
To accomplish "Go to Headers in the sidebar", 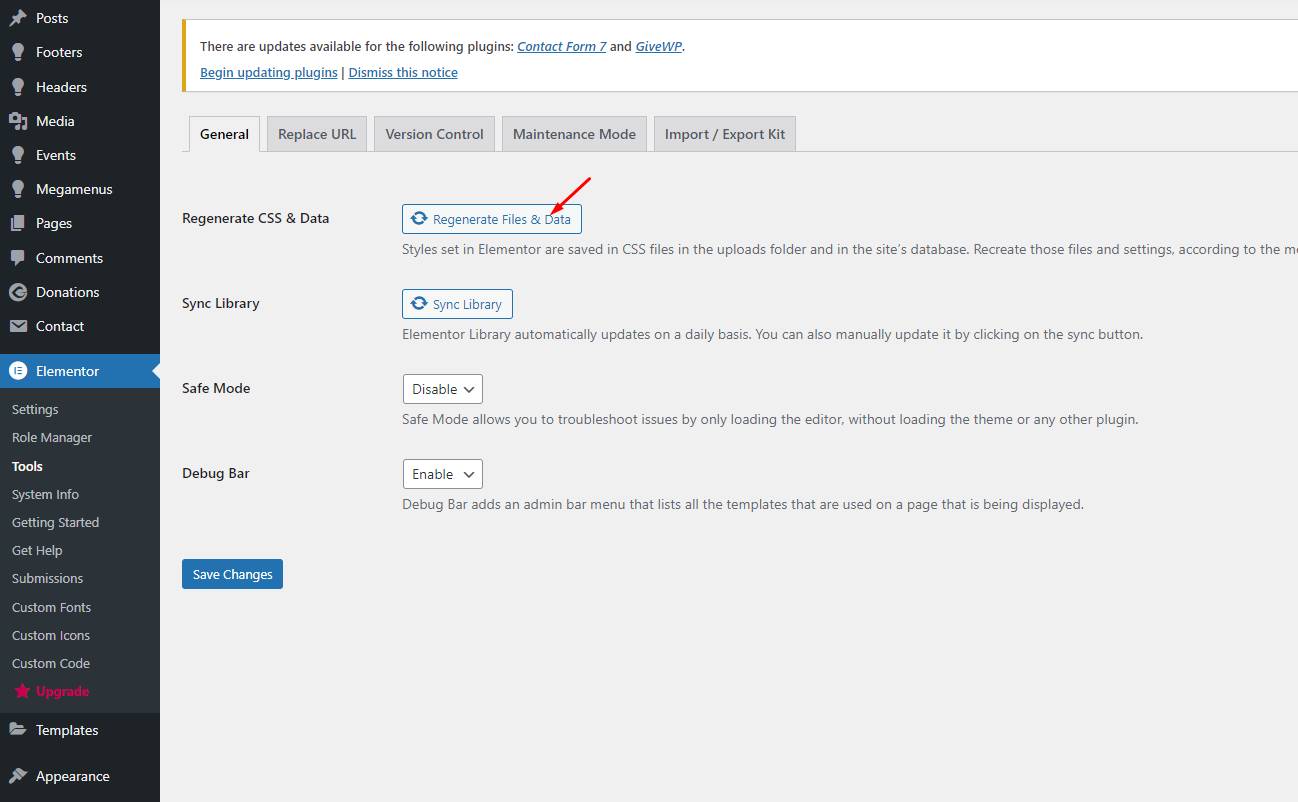I will click(x=80, y=87).
